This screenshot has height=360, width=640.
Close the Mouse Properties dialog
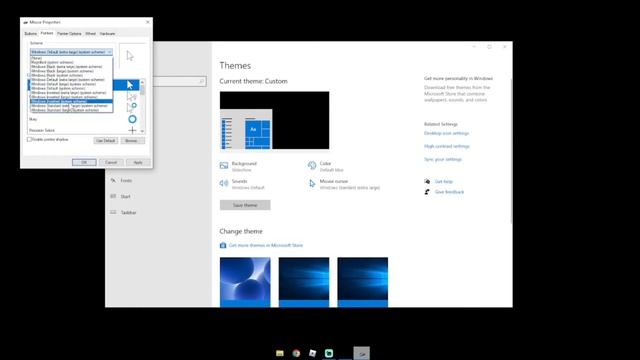[148, 22]
